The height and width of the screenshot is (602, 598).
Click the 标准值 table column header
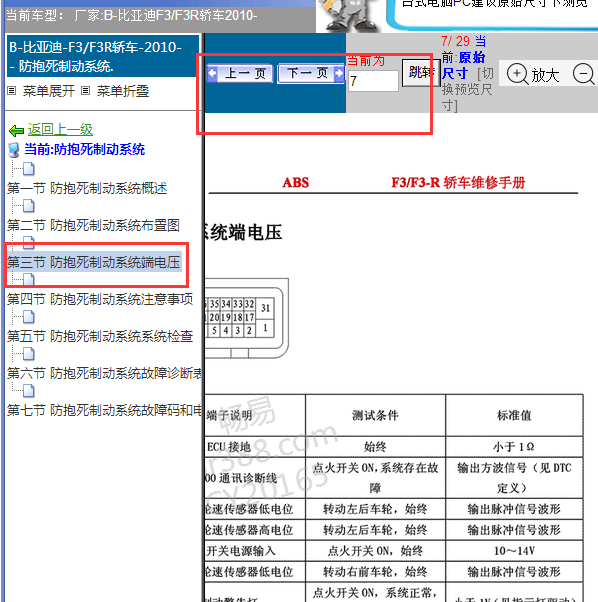point(514,415)
